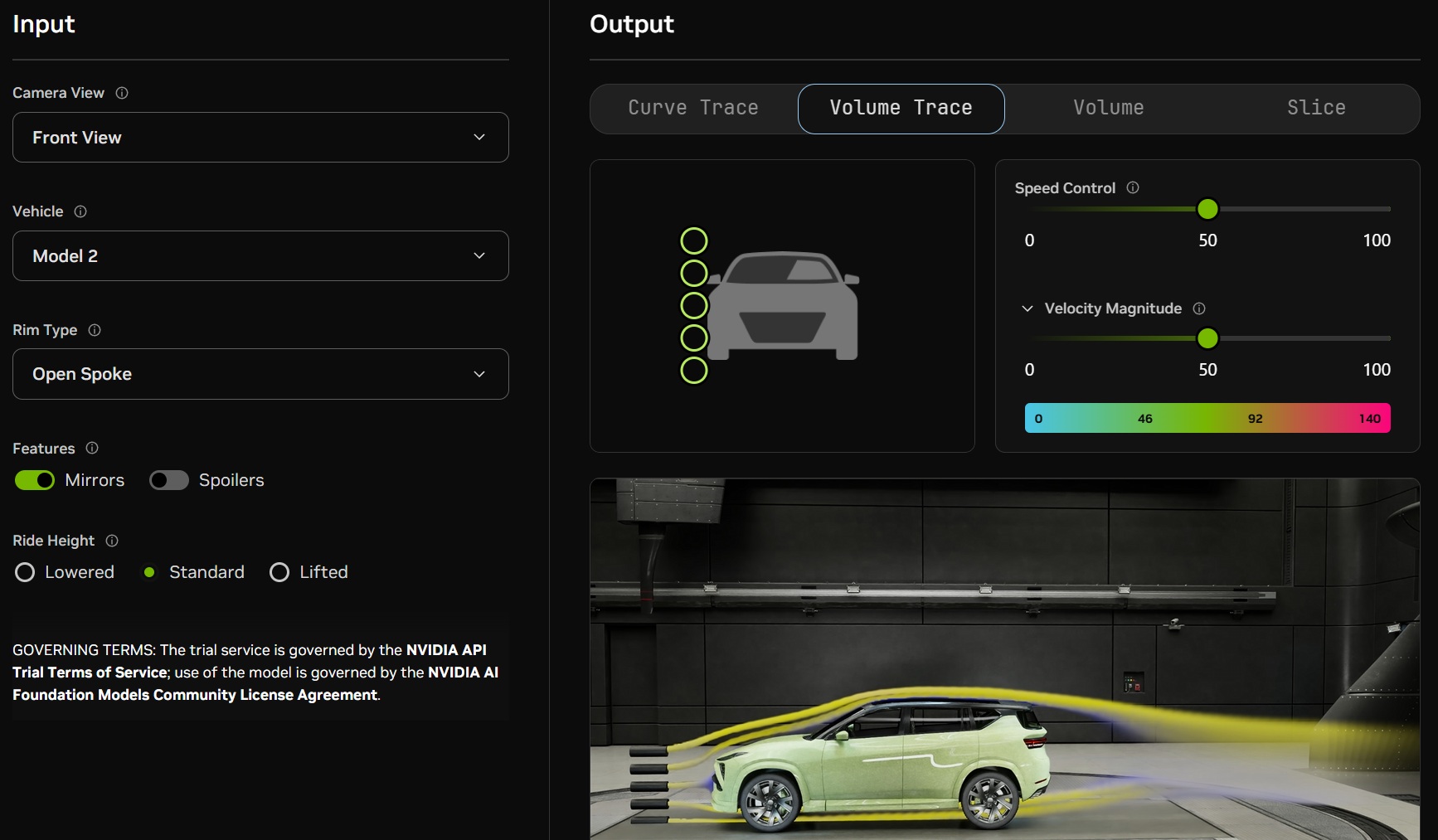
Task: Click the info icon next to Camera View
Action: pos(122,93)
